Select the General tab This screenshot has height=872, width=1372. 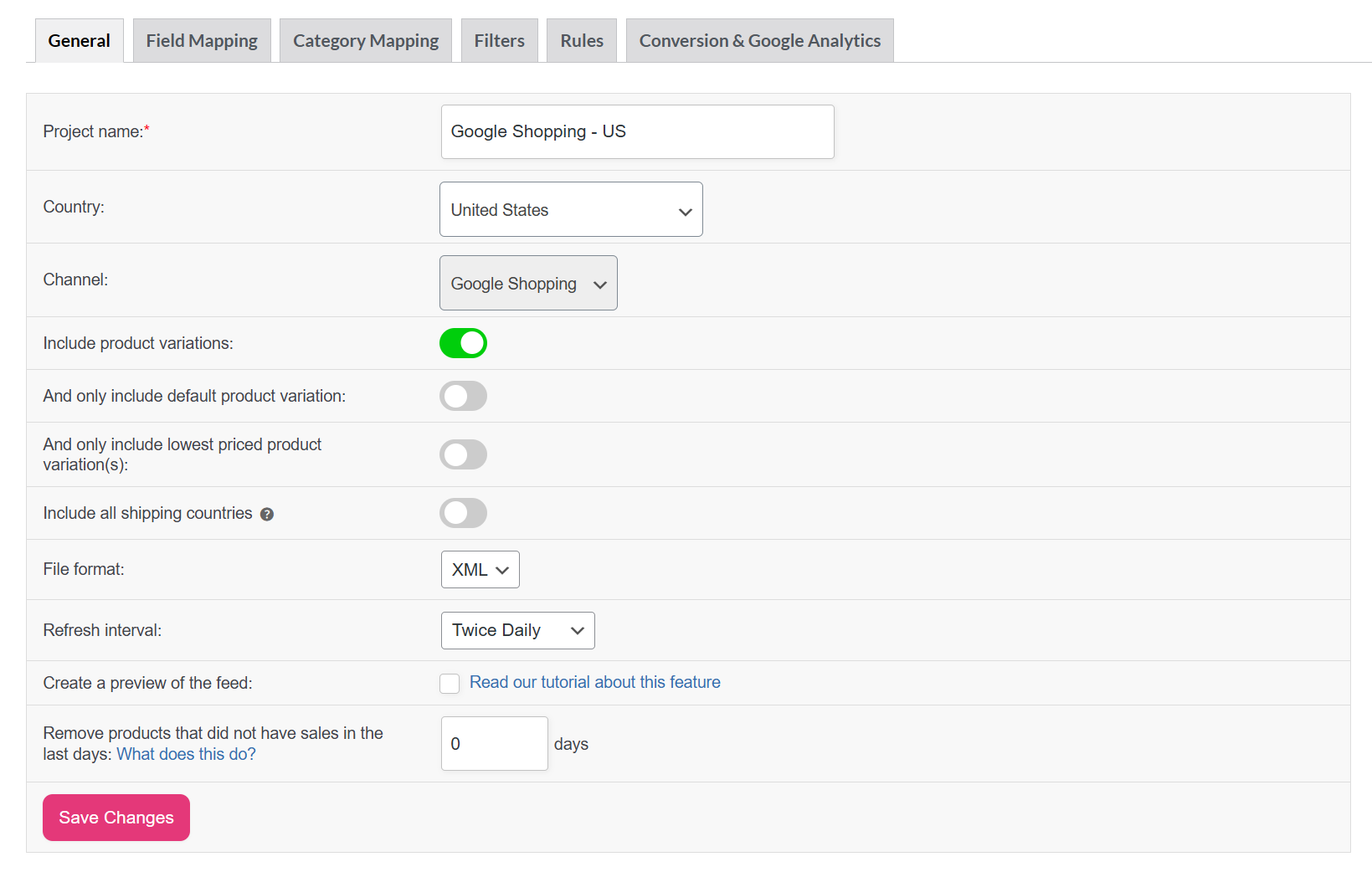tap(79, 41)
